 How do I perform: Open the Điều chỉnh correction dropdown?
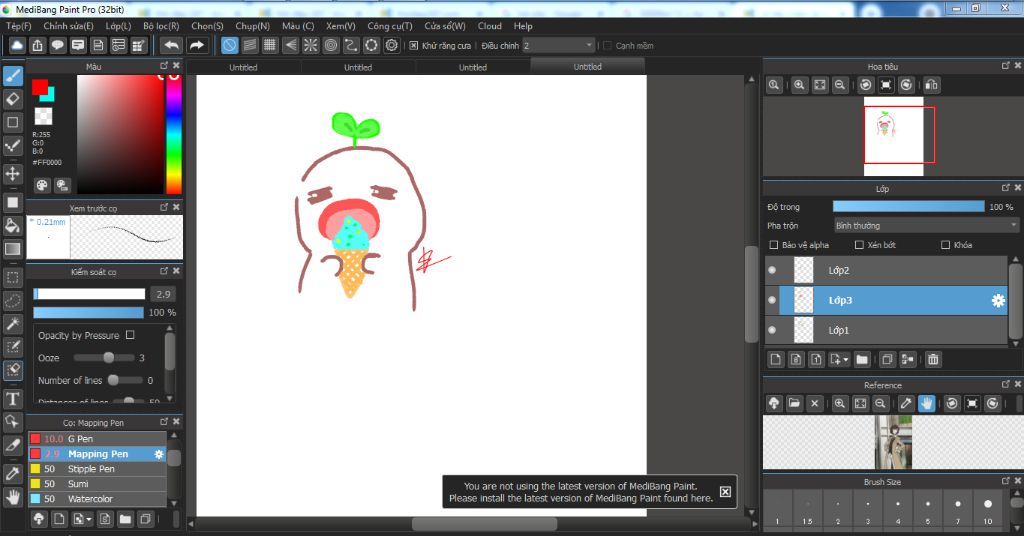pos(558,46)
